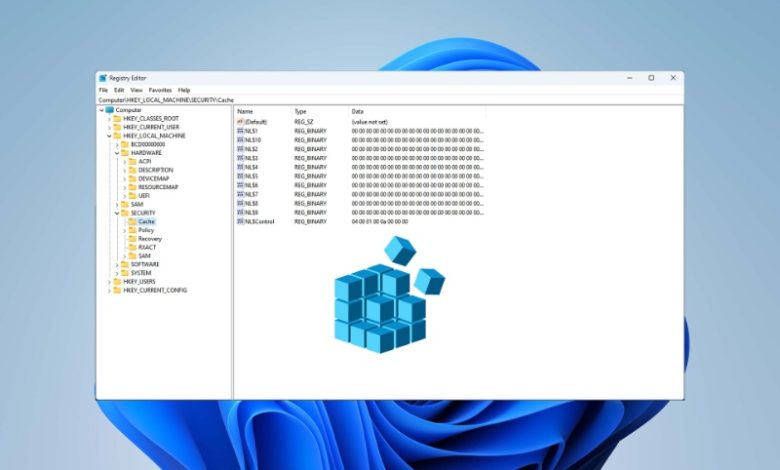Click the HKEY_CLASSES_ROOT folder icon
The height and width of the screenshot is (470, 780).
(117, 118)
